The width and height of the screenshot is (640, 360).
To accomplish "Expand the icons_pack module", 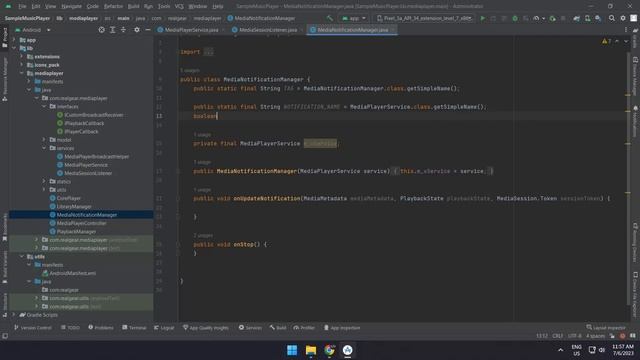I will pos(22,65).
